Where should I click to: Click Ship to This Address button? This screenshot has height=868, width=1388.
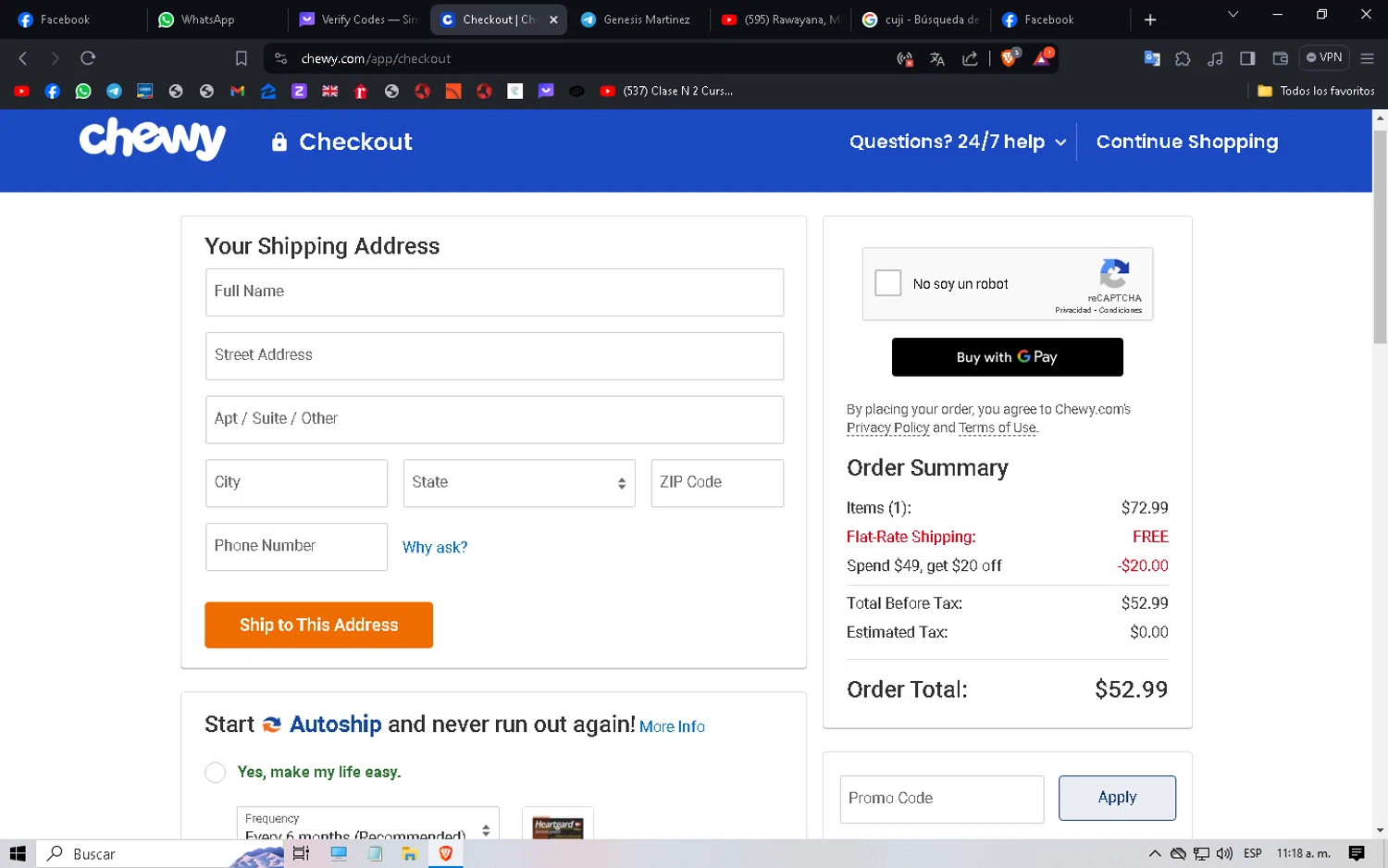318,625
